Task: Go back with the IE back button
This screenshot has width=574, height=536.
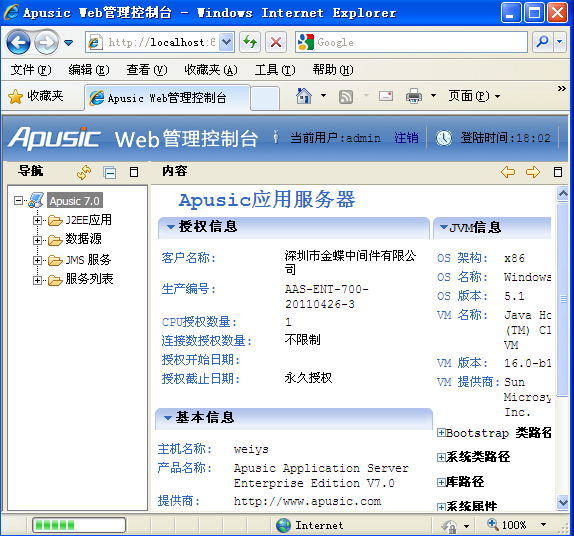Action: coord(18,42)
